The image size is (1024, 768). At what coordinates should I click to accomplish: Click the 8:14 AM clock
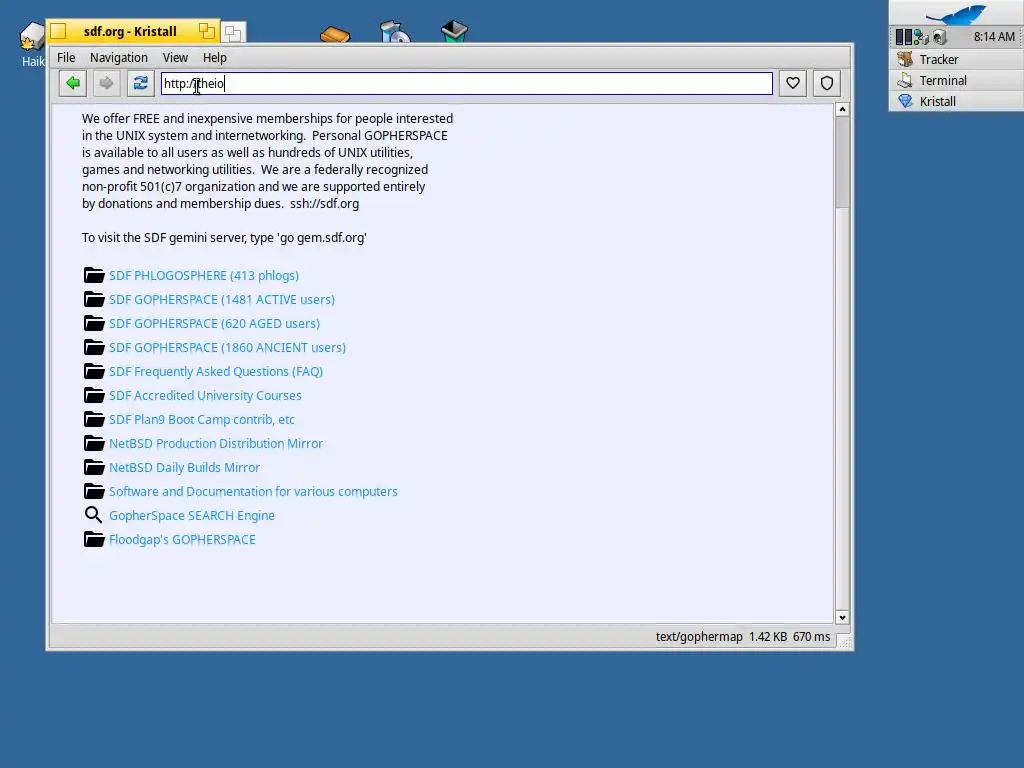coord(994,37)
